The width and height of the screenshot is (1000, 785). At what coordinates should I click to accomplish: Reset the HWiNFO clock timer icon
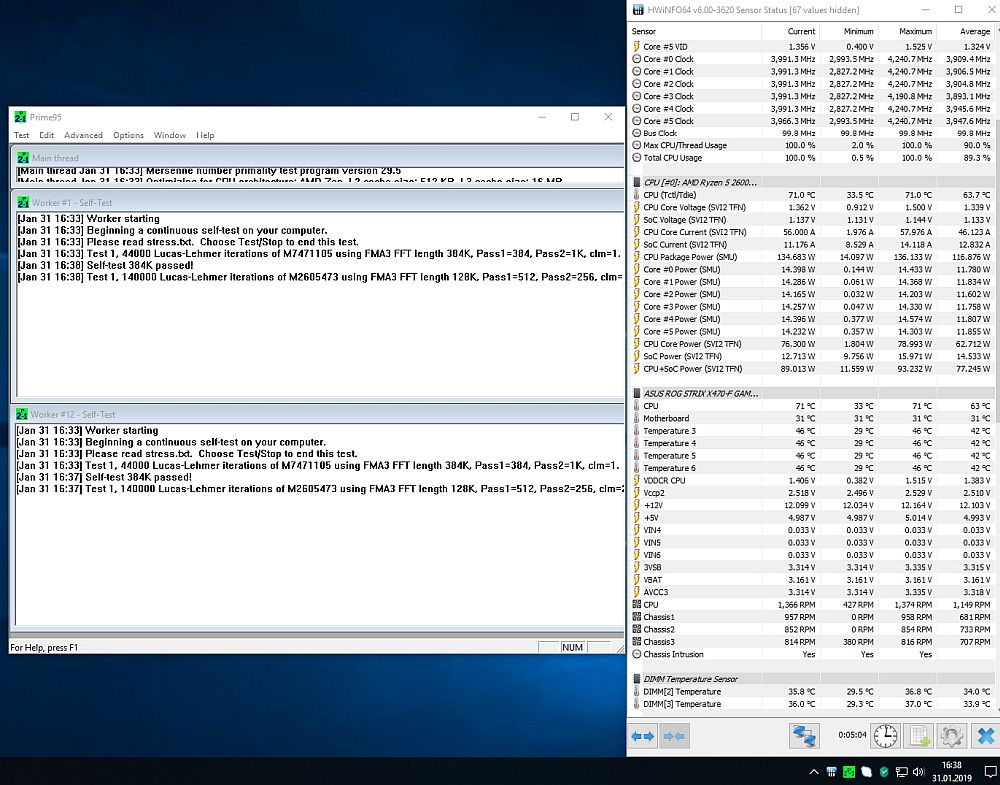click(885, 736)
